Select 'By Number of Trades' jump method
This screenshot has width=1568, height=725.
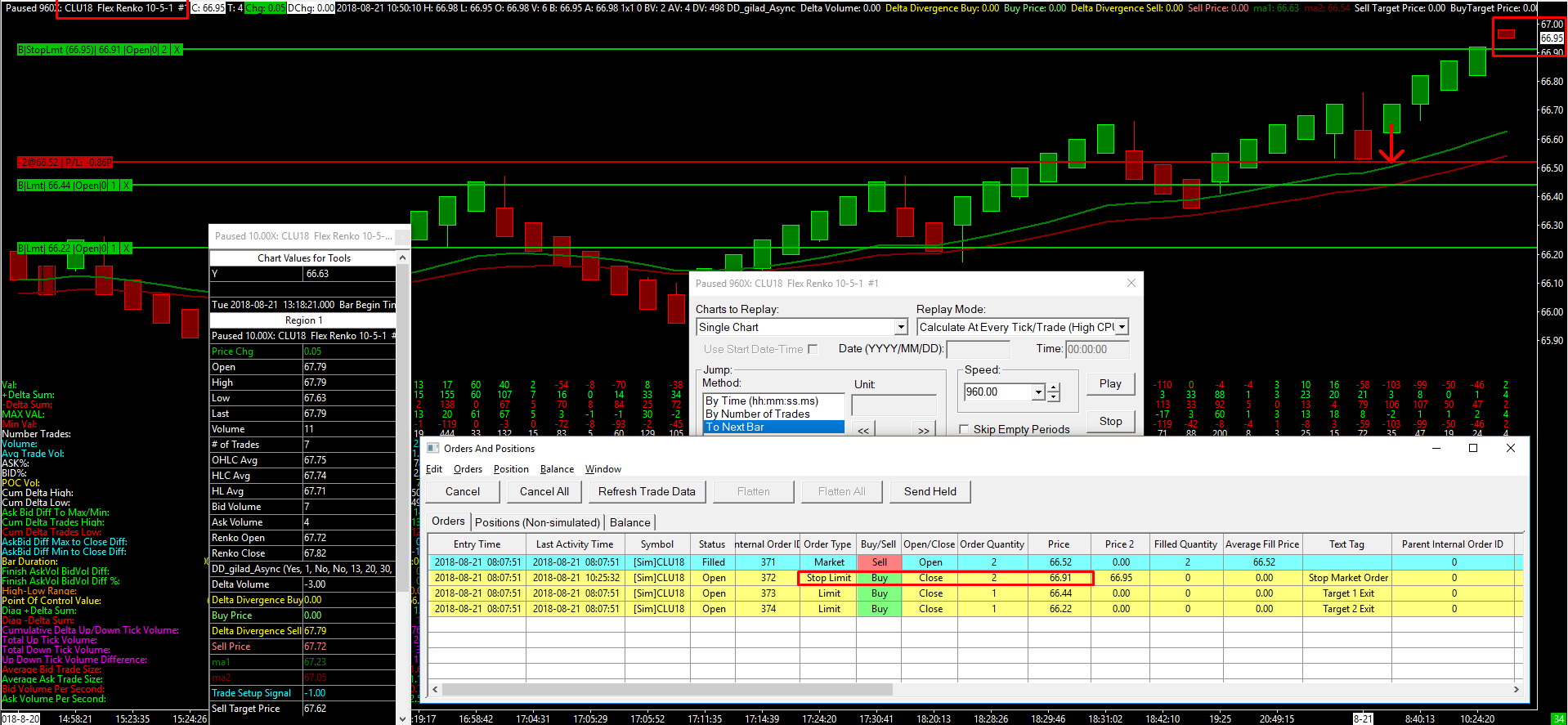click(757, 414)
